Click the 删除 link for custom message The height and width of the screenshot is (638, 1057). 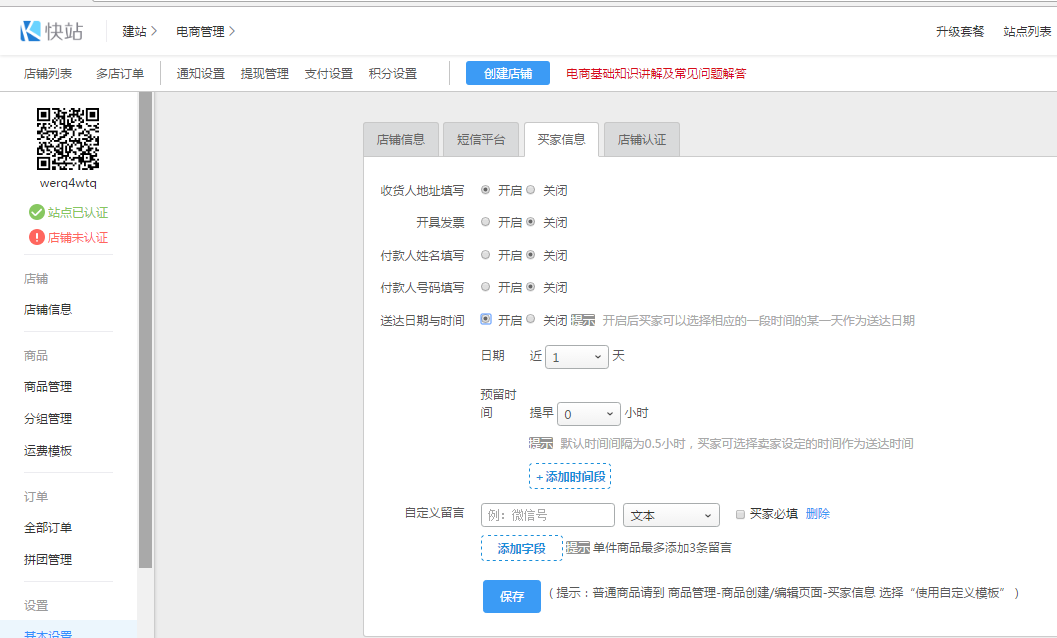click(817, 514)
